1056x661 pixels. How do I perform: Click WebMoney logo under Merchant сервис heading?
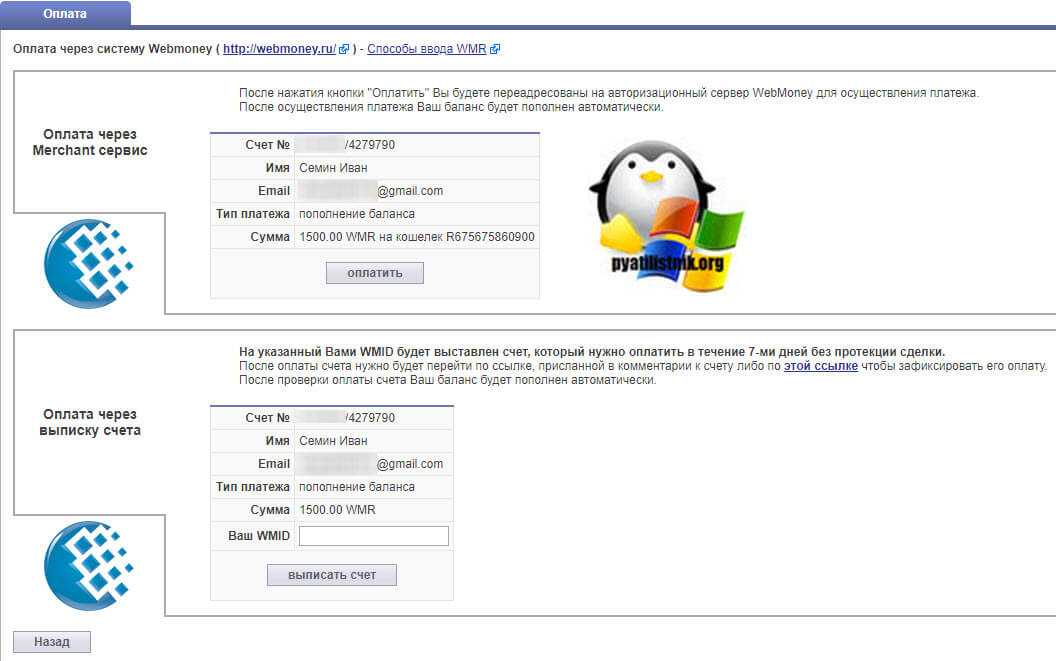[88, 263]
